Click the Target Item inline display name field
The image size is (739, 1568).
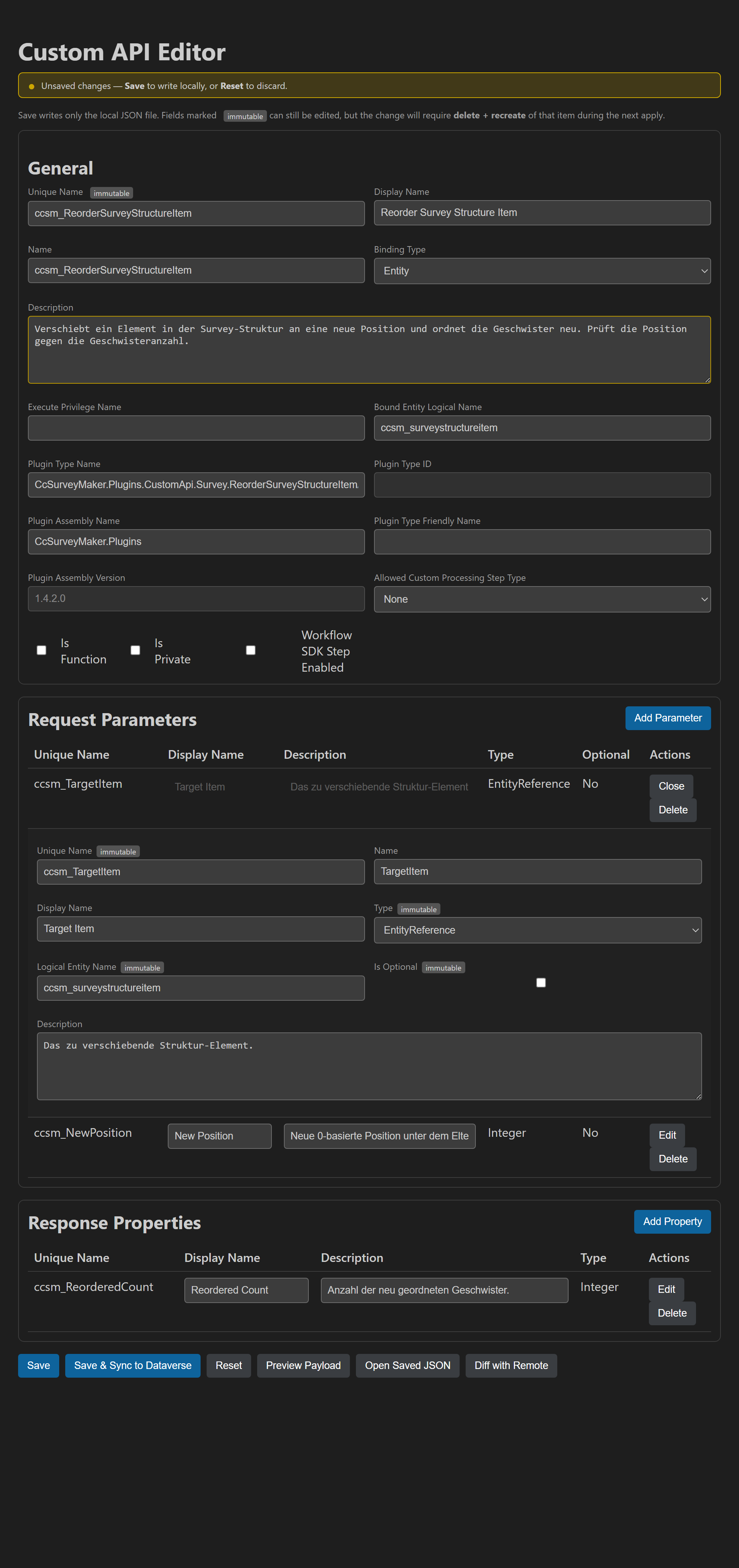219,787
